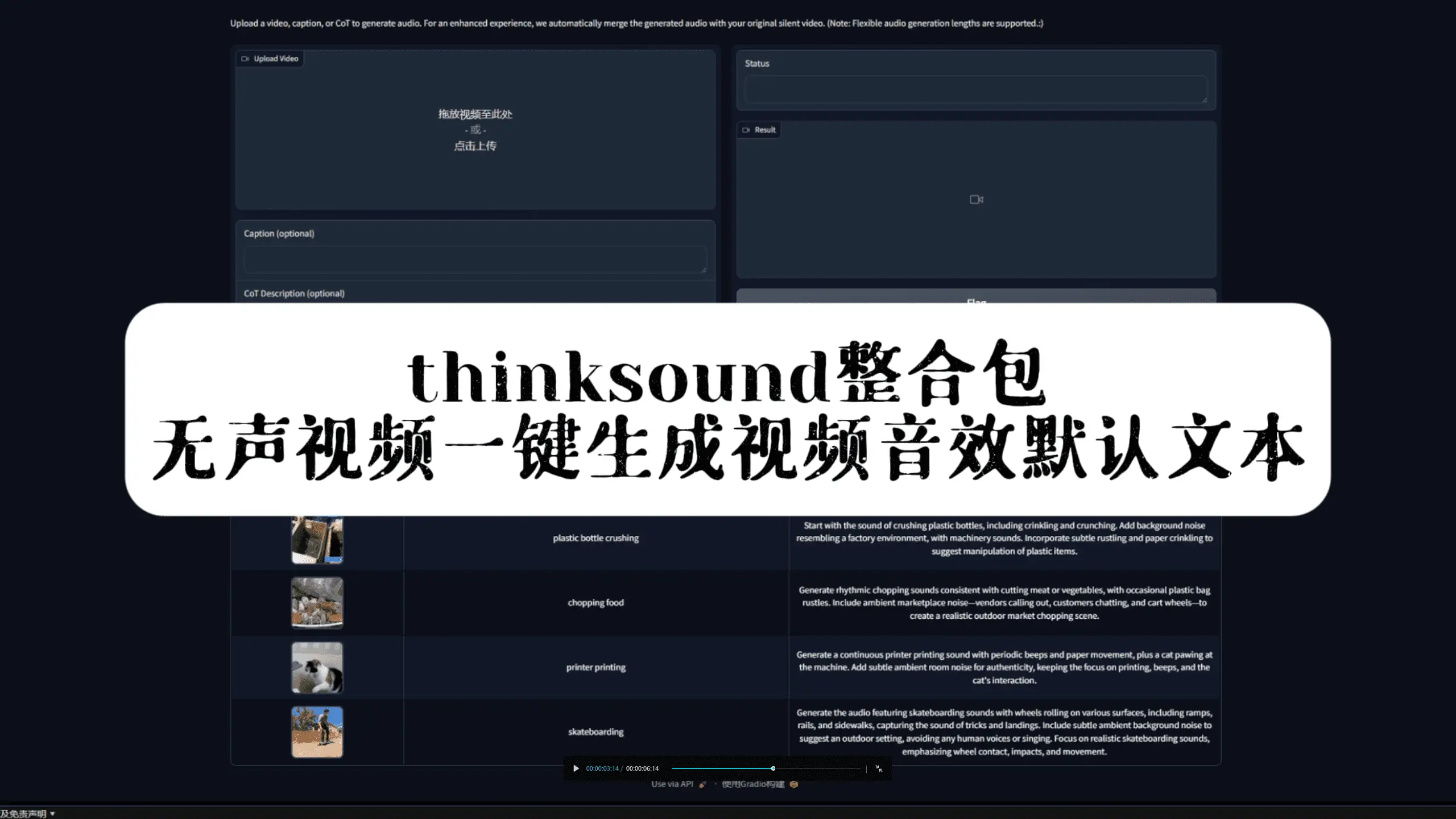1456x819 pixels.
Task: Click the Result video camera placeholder icon
Action: coord(977,200)
